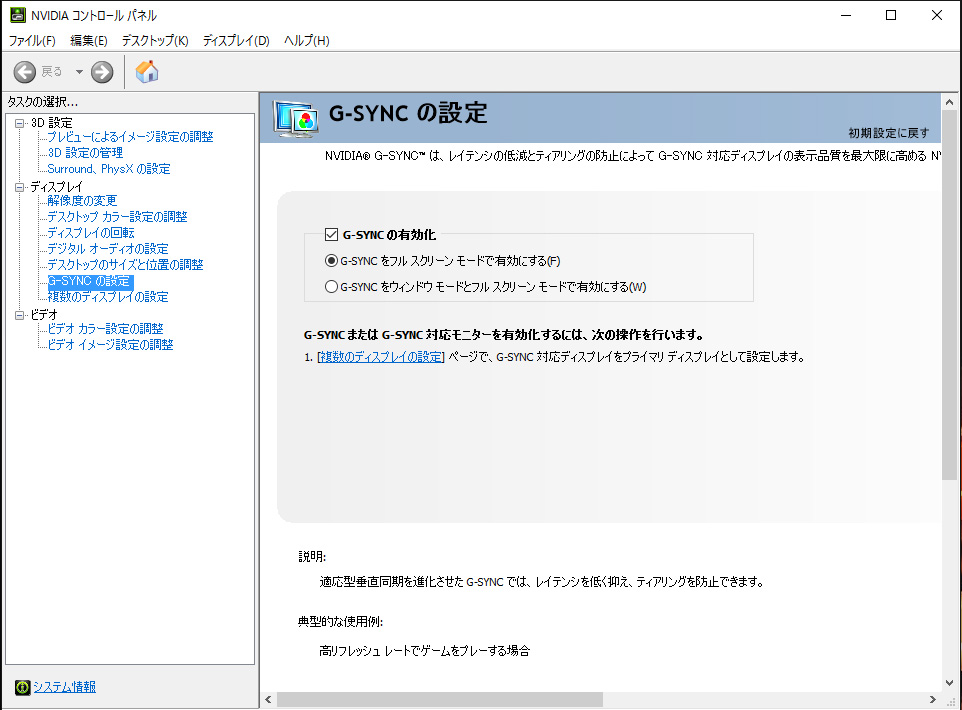The height and width of the screenshot is (710, 962).
Task: Uncheck the G-SYNC の有効化 checkbox
Action: [x=332, y=236]
